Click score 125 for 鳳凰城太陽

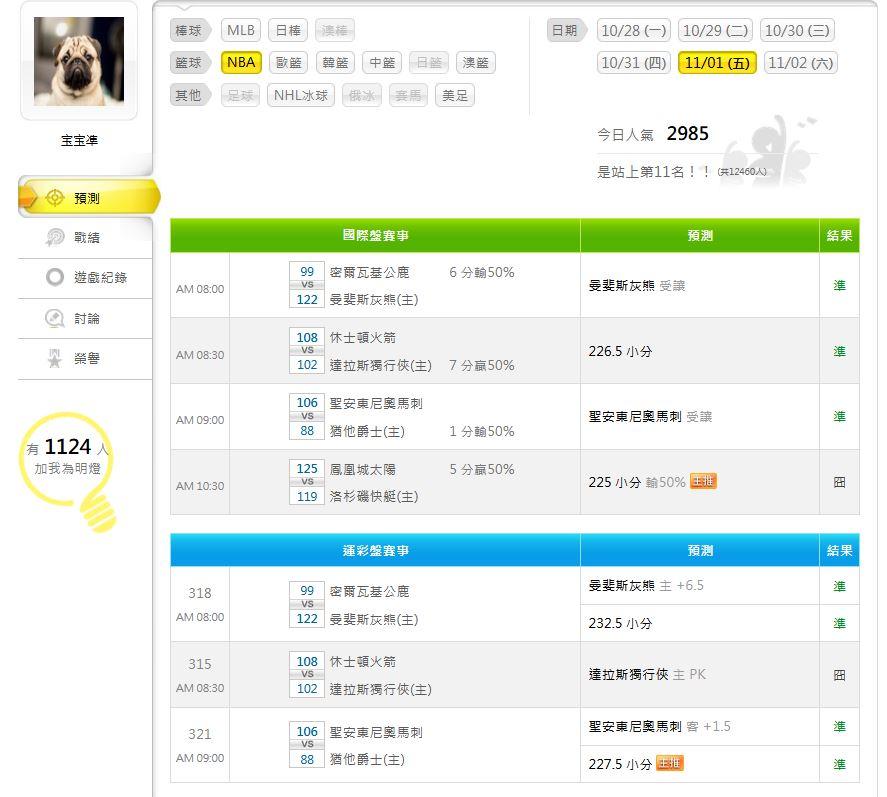coord(307,468)
